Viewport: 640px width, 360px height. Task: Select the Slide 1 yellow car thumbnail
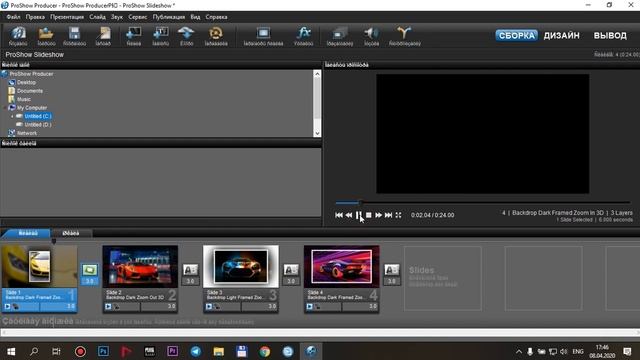pyautogui.click(x=39, y=267)
